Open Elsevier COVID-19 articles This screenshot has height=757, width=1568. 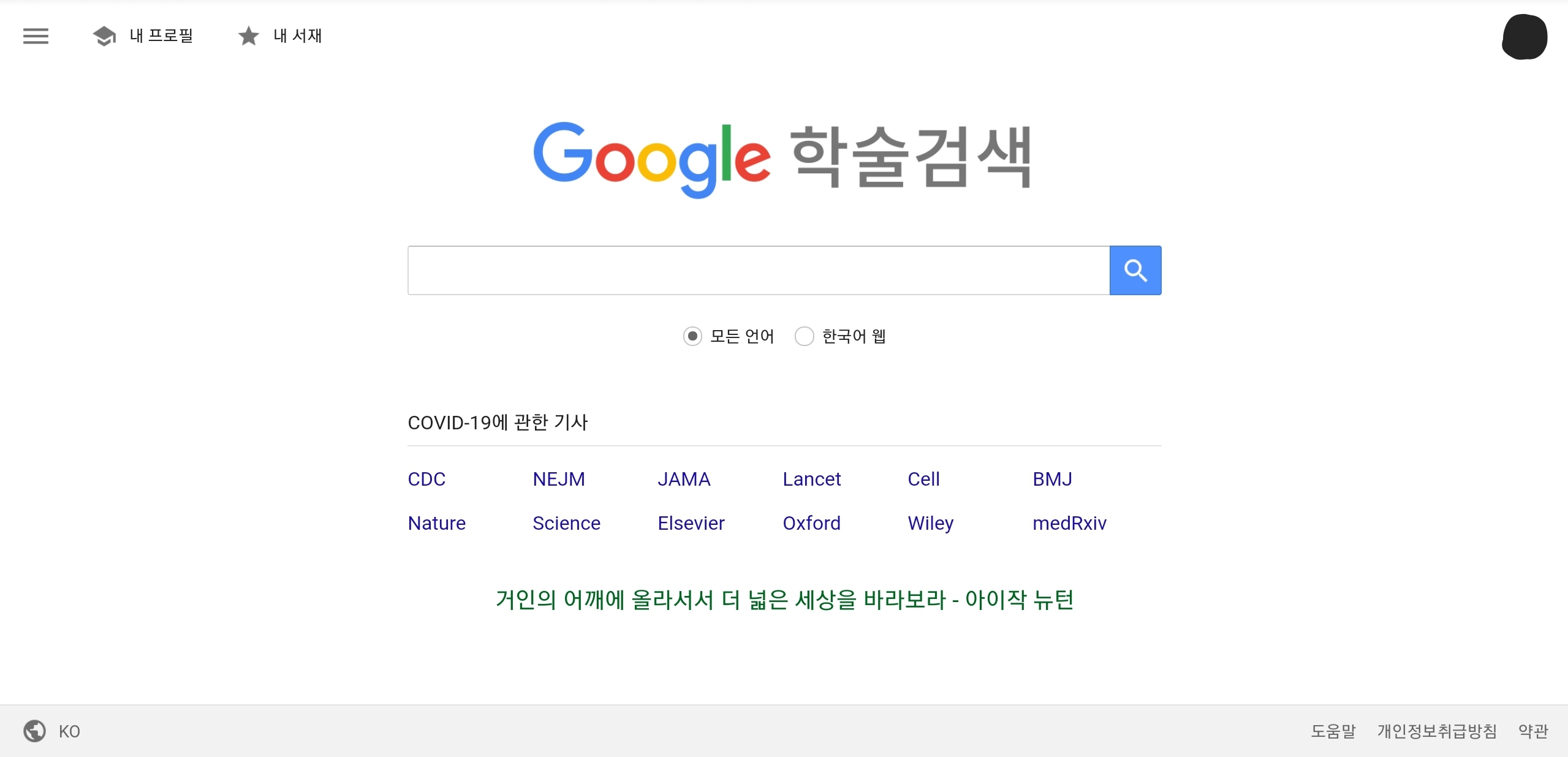coord(691,523)
